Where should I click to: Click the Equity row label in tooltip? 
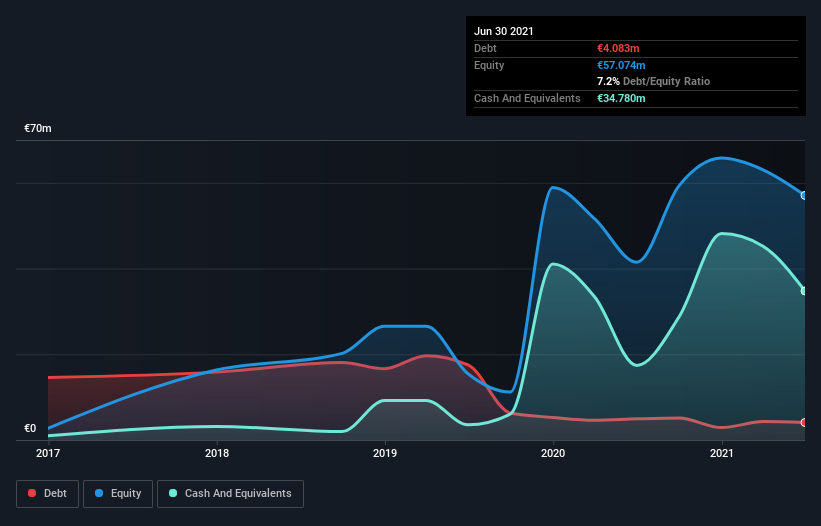point(489,65)
